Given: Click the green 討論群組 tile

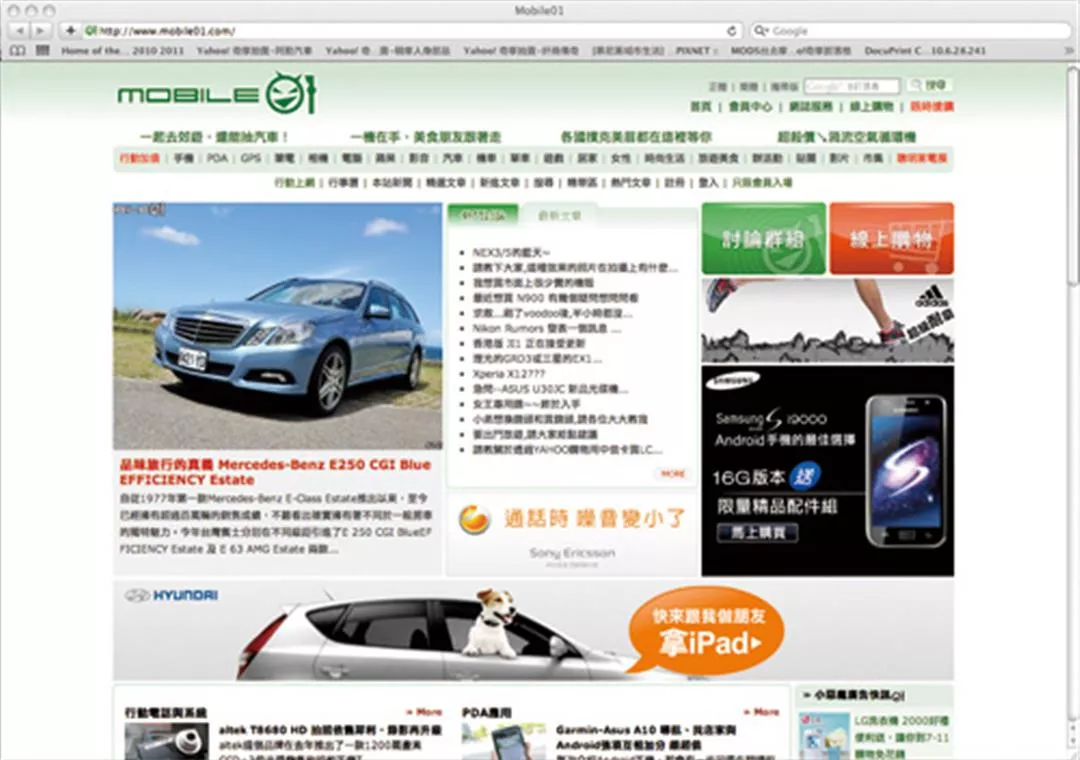Looking at the screenshot, I should point(763,239).
